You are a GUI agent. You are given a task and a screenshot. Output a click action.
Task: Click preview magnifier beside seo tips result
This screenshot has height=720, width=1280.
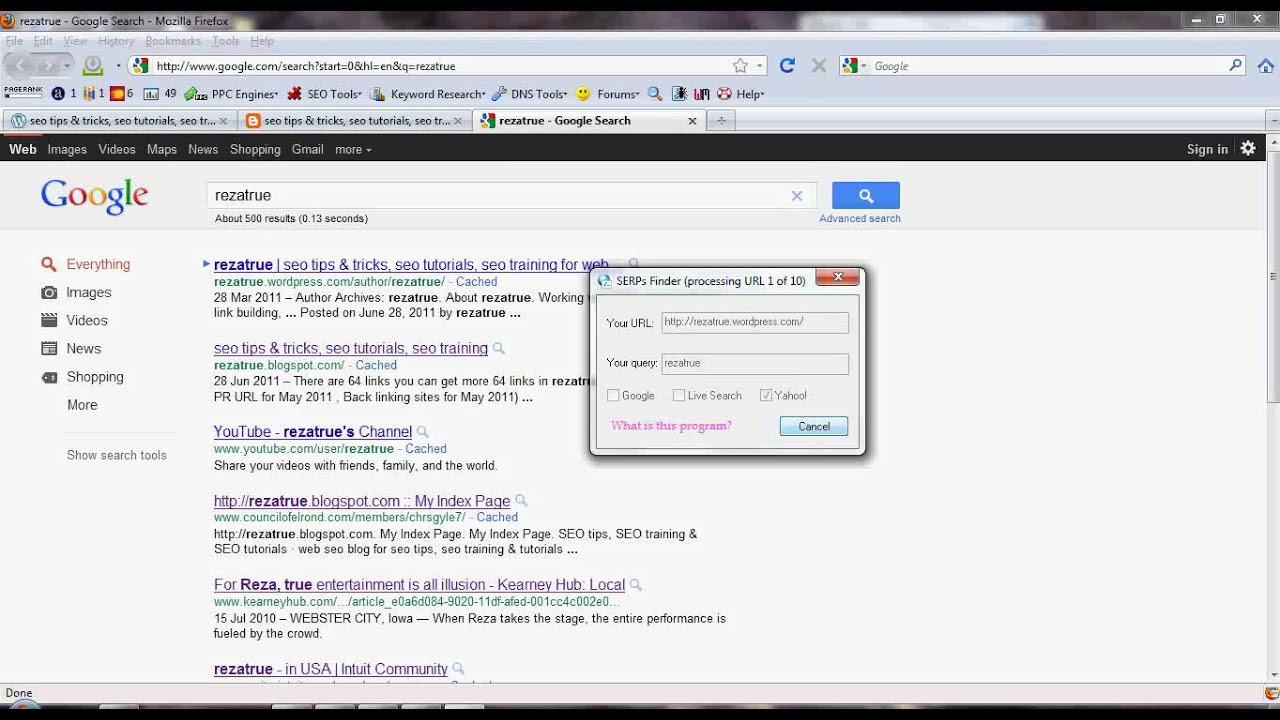pos(499,349)
